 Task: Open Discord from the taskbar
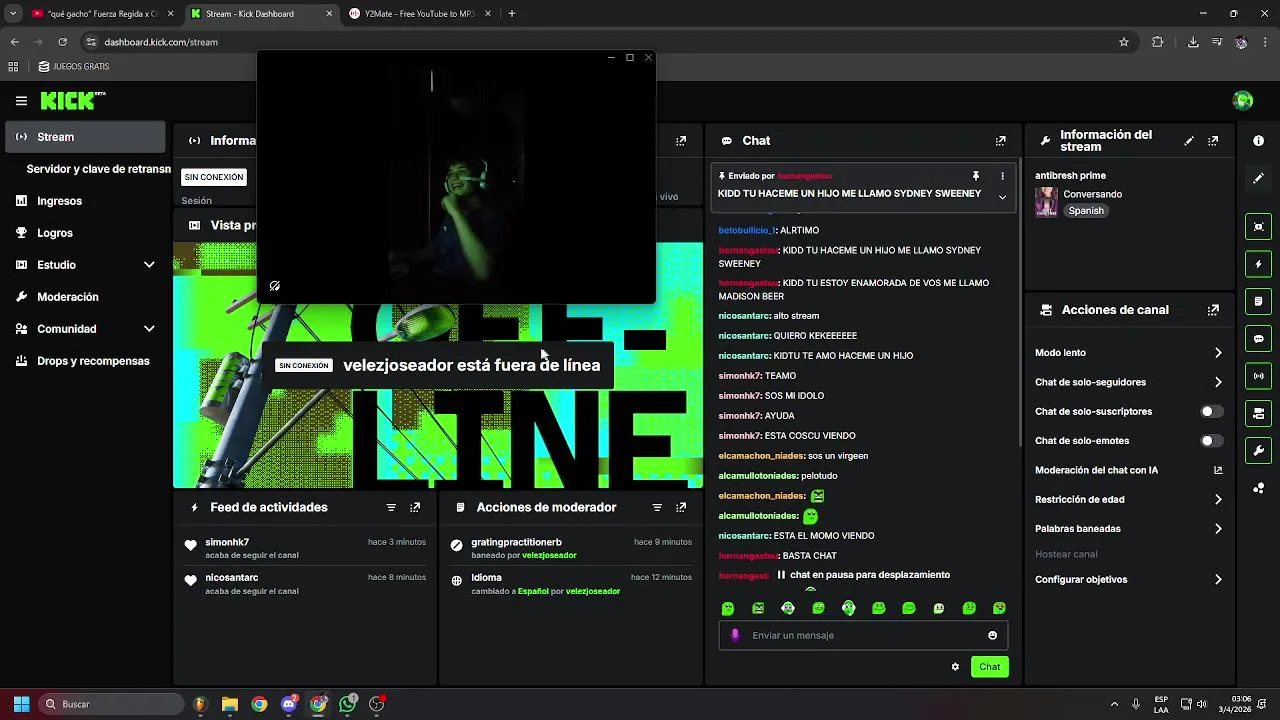pos(289,704)
